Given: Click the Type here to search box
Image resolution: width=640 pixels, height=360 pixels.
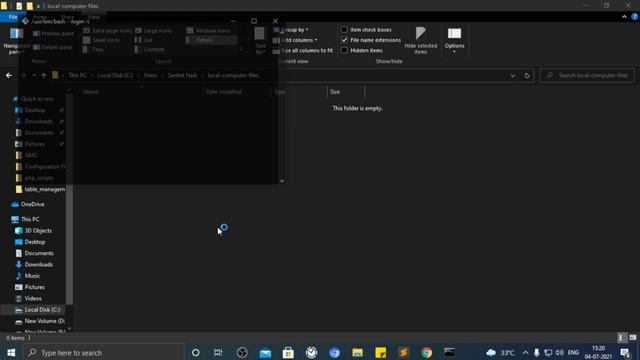Looking at the screenshot, I should click(103, 352).
